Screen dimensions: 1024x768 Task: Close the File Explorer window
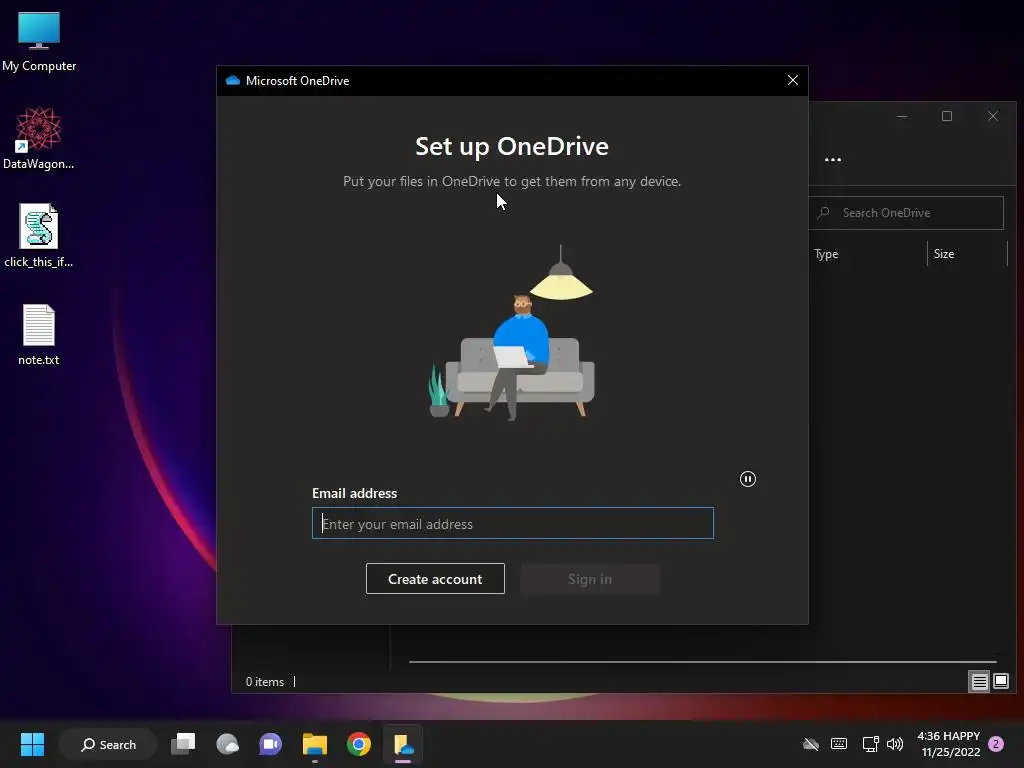tap(993, 116)
